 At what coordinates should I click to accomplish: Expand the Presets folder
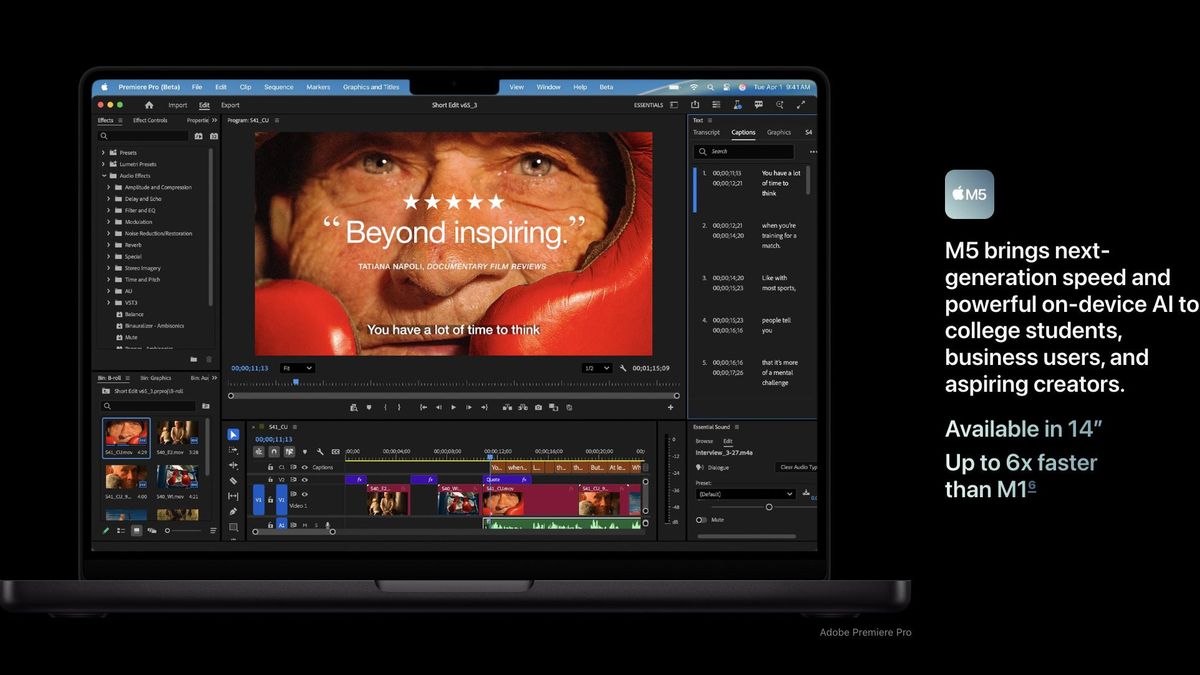(103, 153)
